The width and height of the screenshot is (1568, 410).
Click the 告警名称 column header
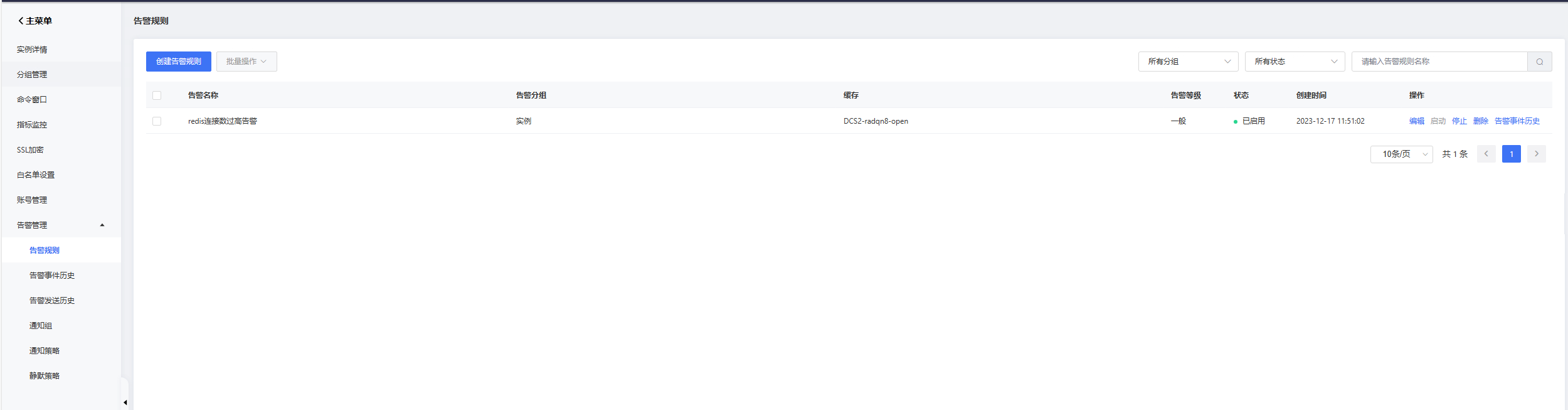point(203,95)
